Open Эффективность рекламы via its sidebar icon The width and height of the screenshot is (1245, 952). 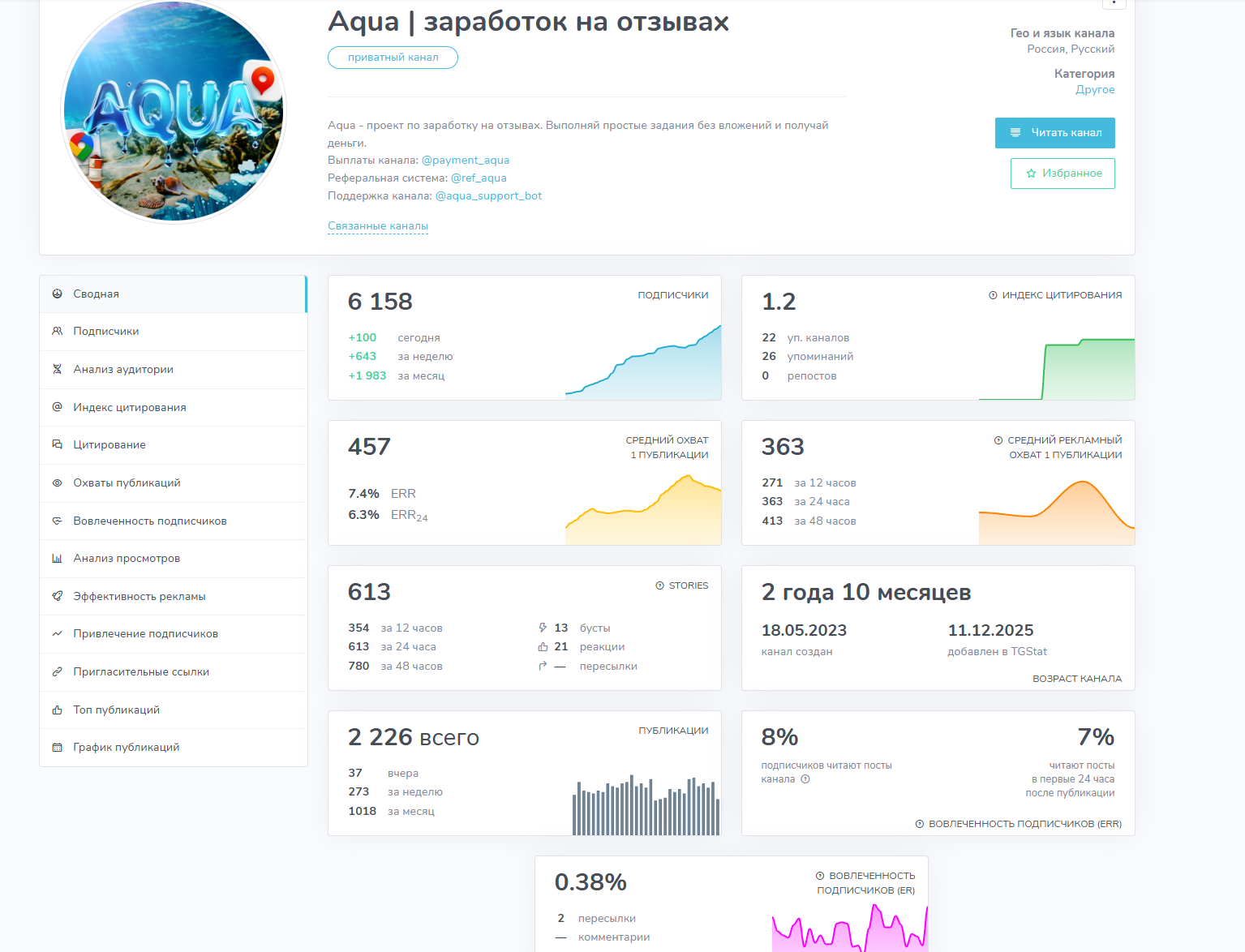click(56, 596)
